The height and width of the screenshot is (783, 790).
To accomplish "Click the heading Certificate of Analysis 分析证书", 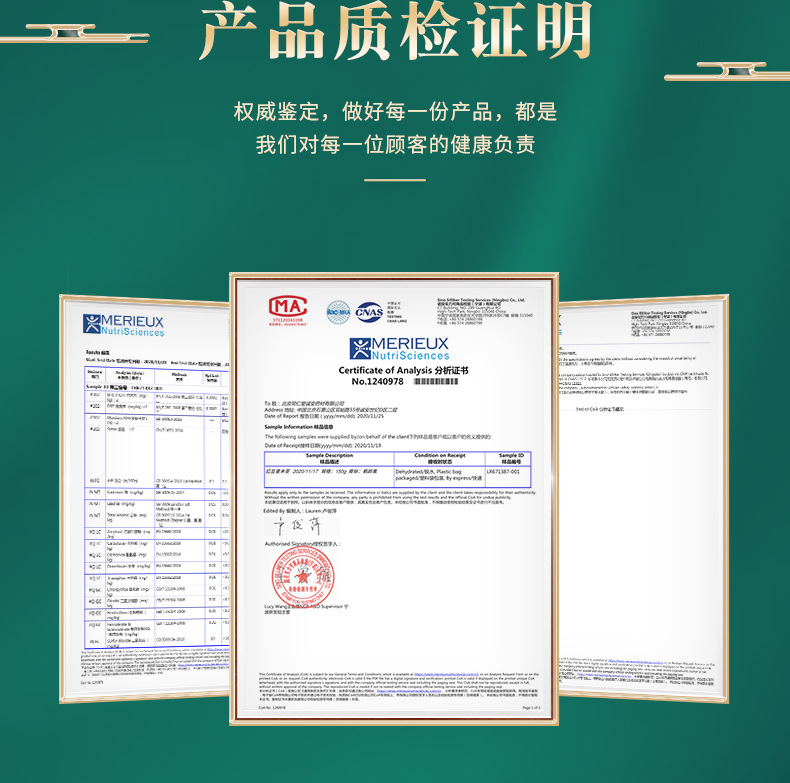I will [x=403, y=370].
